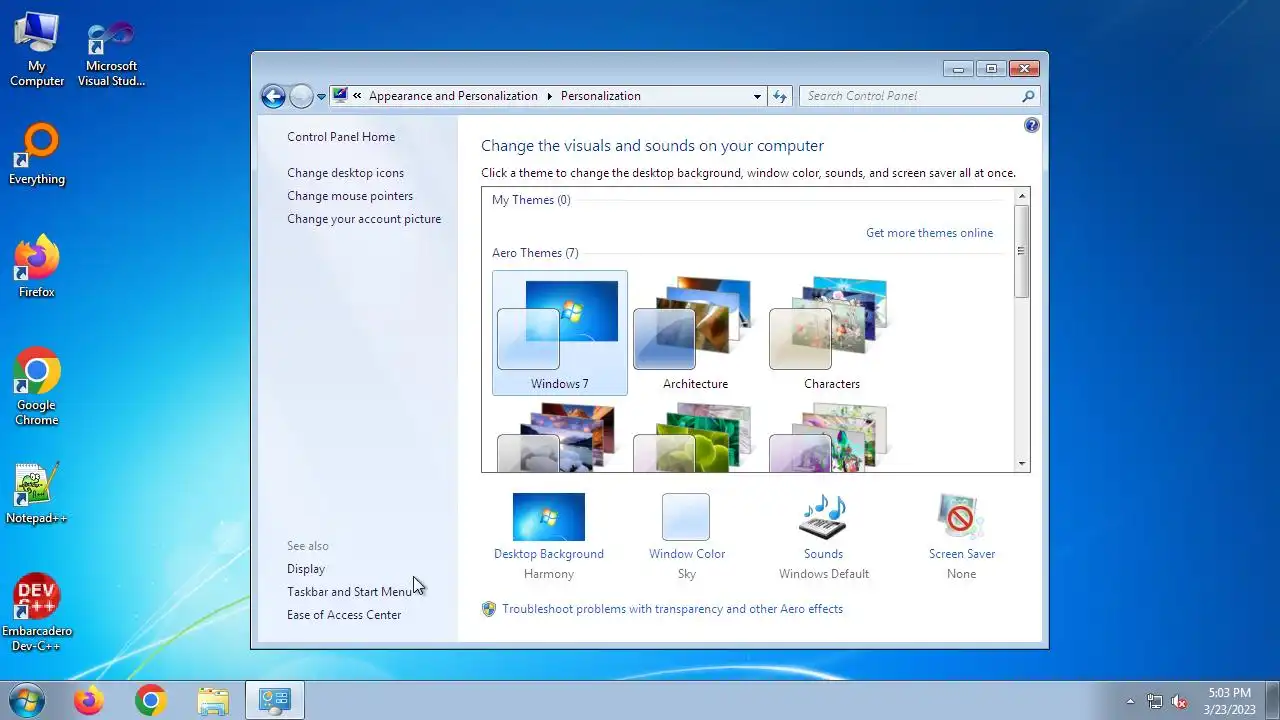Go to Control Panel Home
Viewport: 1280px width, 720px height.
(x=341, y=137)
